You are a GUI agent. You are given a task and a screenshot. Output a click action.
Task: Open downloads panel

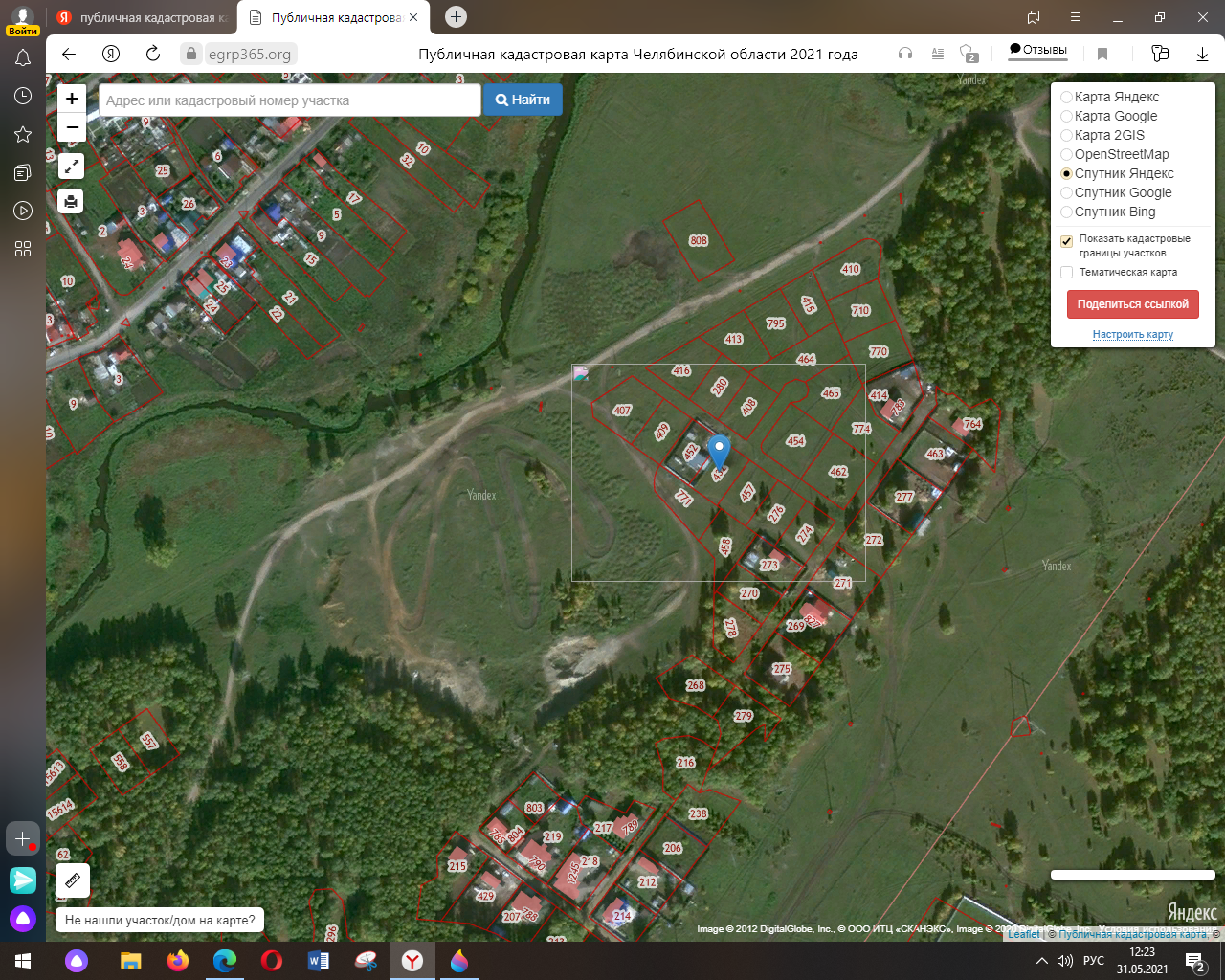[x=1202, y=54]
